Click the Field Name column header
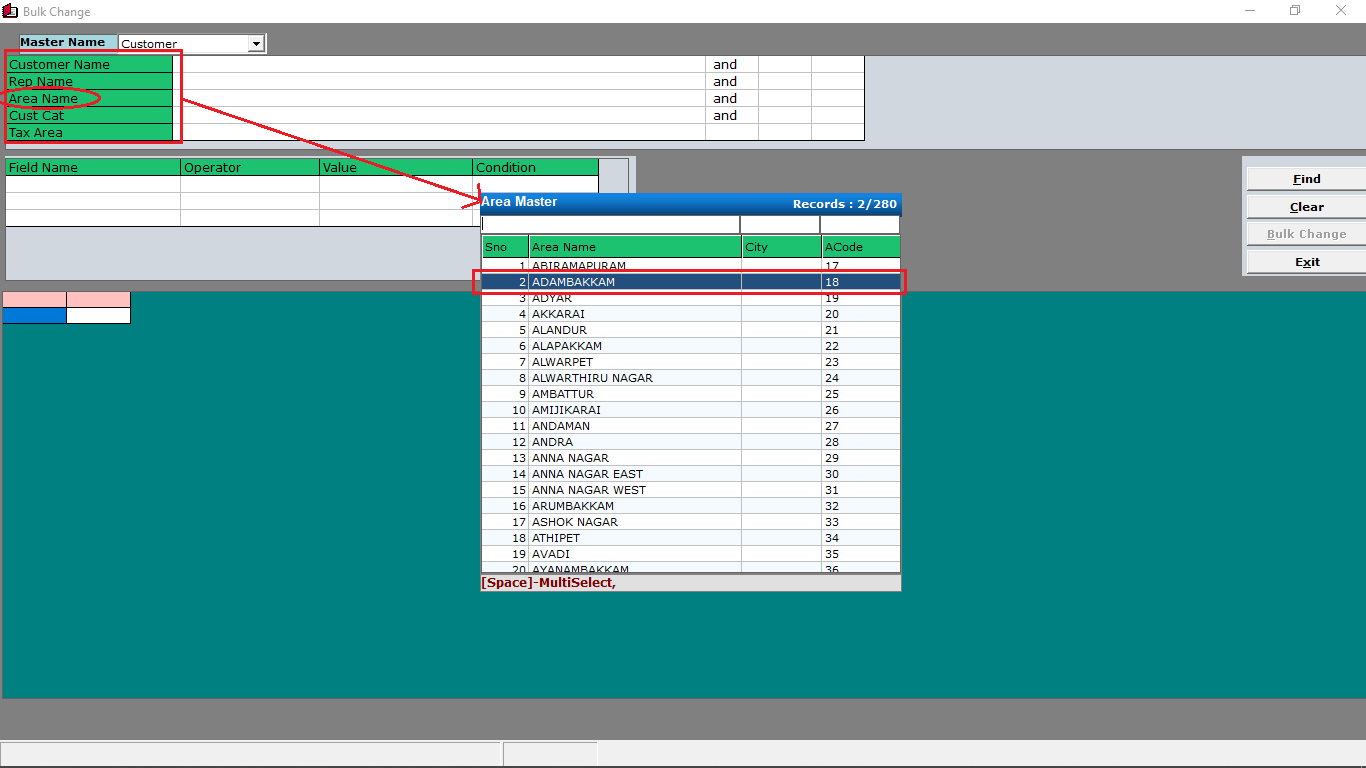1366x768 pixels. [93, 168]
